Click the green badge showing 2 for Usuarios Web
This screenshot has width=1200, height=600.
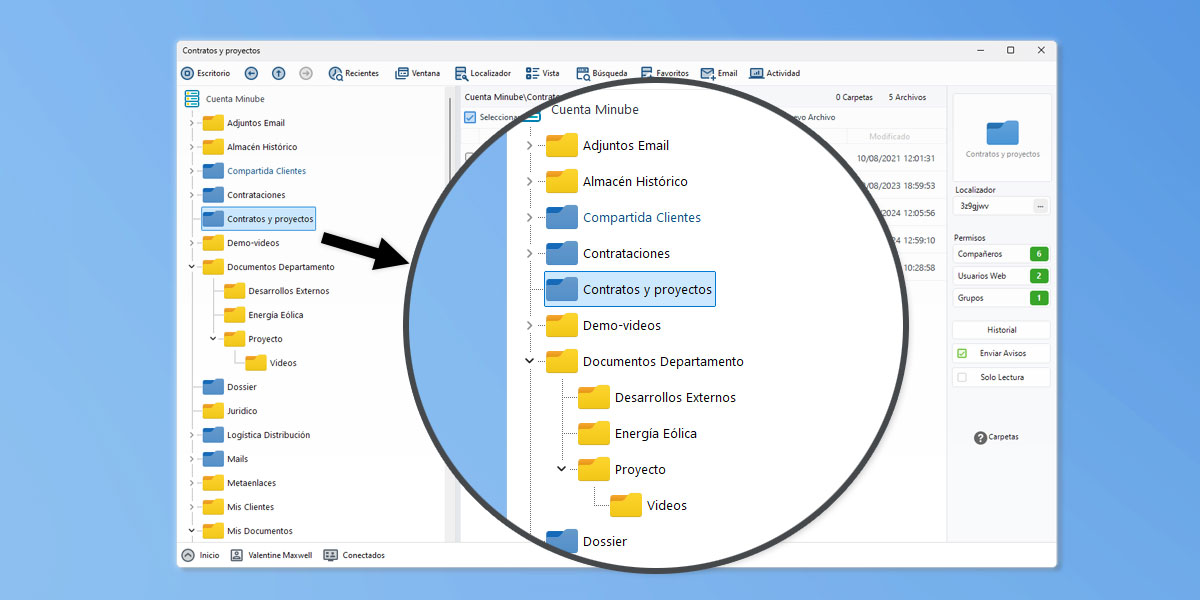pos(1040,276)
